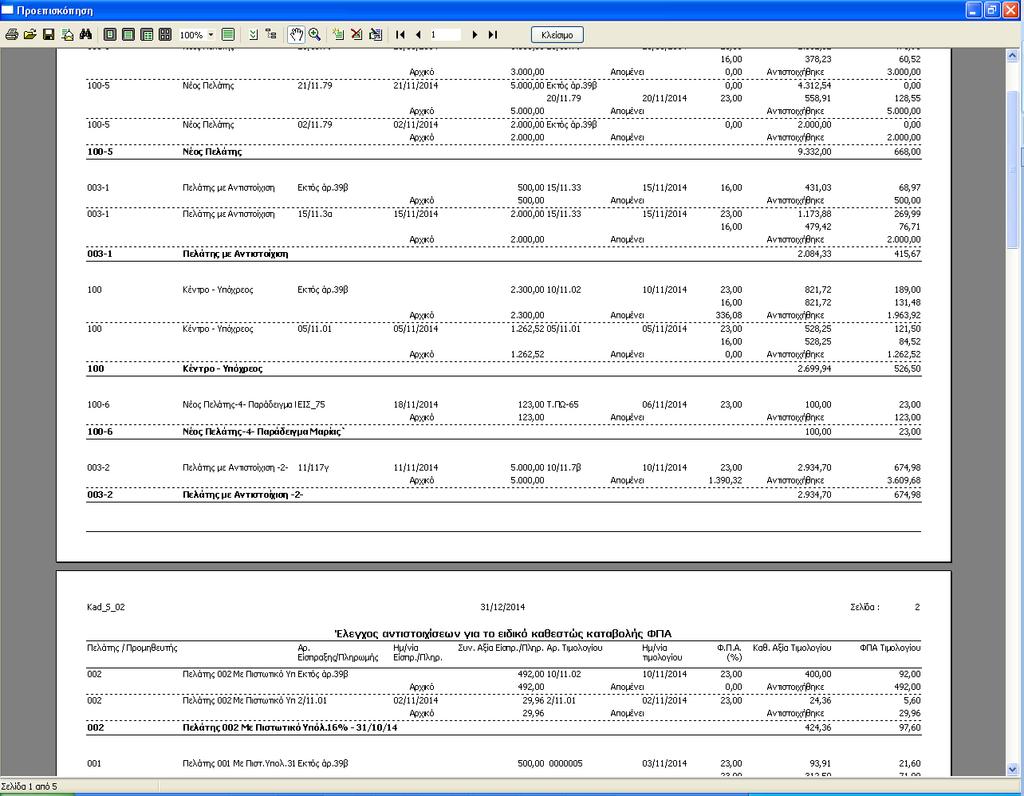Click the bold 'Νέος Πελάτης' total row

[504, 151]
